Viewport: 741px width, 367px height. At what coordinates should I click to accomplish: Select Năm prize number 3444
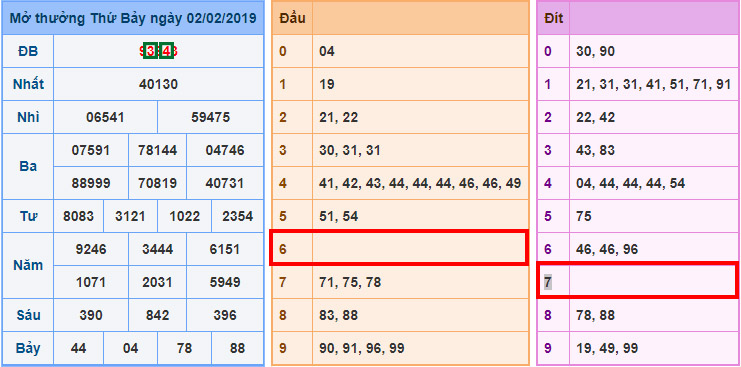[x=158, y=249]
